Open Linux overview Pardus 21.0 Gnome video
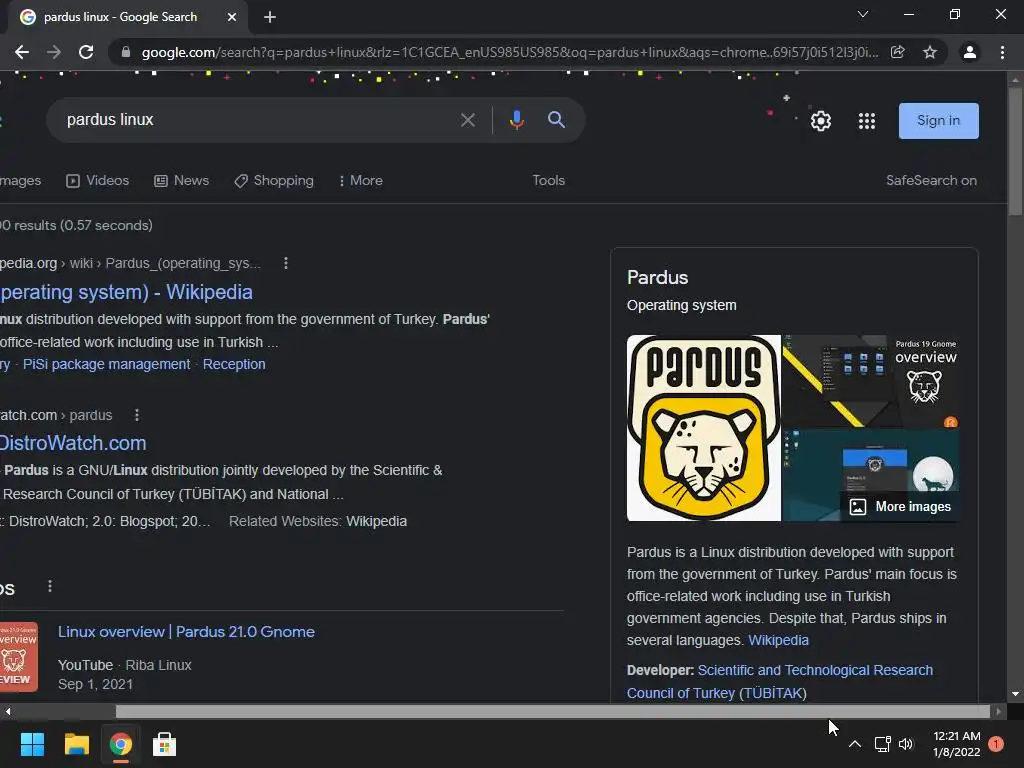 186,632
